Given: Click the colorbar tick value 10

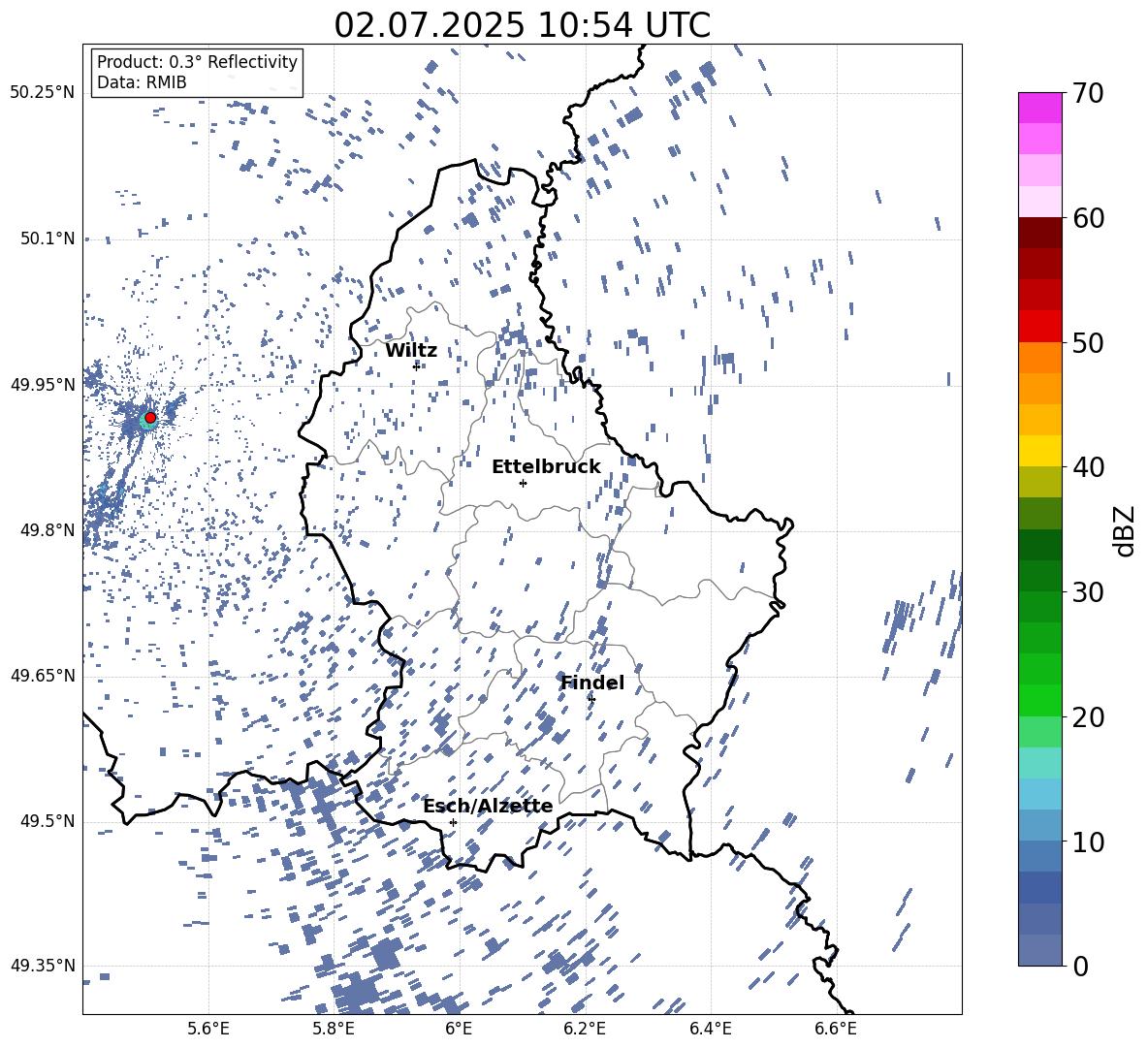Looking at the screenshot, I should tap(1088, 842).
